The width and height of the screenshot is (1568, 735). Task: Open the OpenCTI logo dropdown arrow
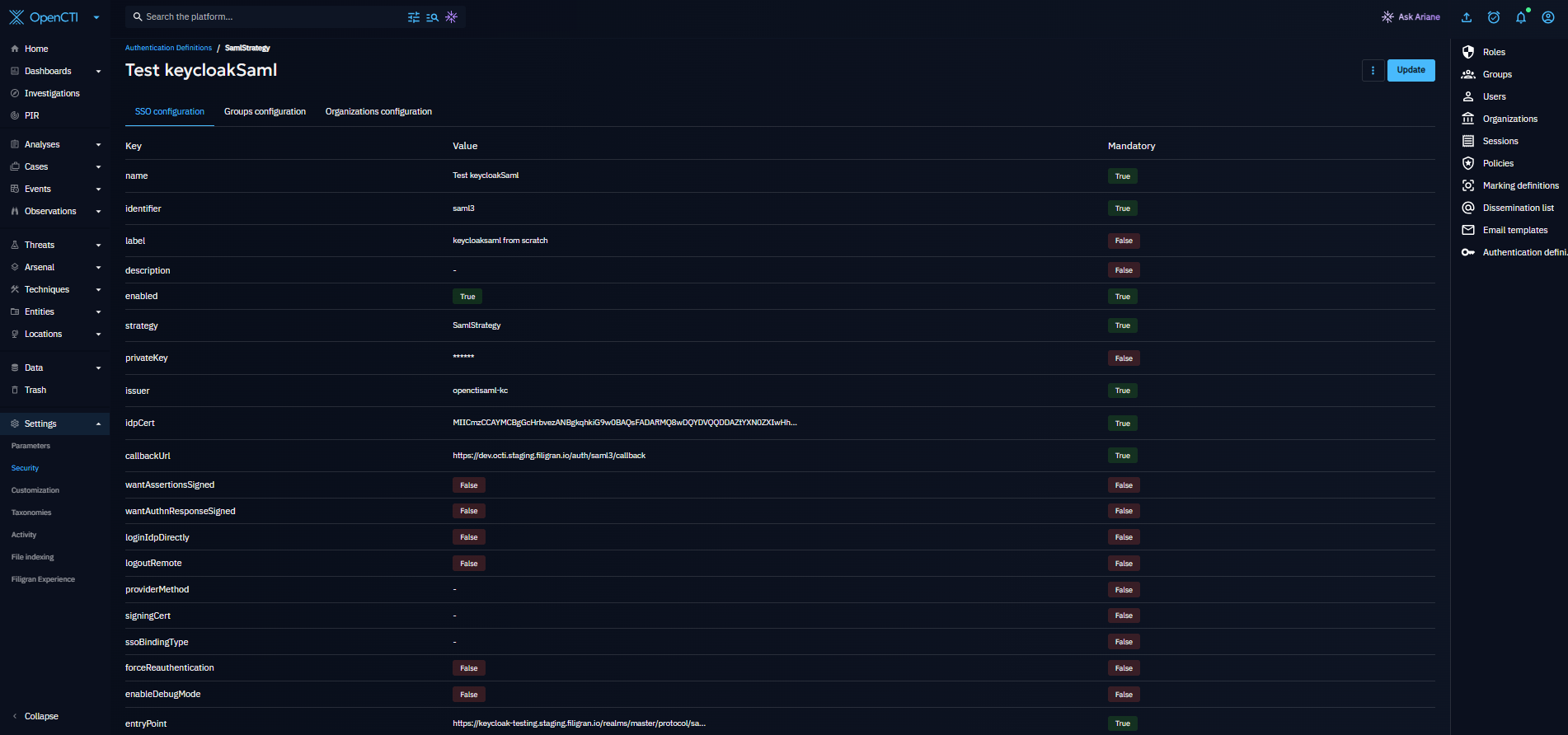[96, 17]
